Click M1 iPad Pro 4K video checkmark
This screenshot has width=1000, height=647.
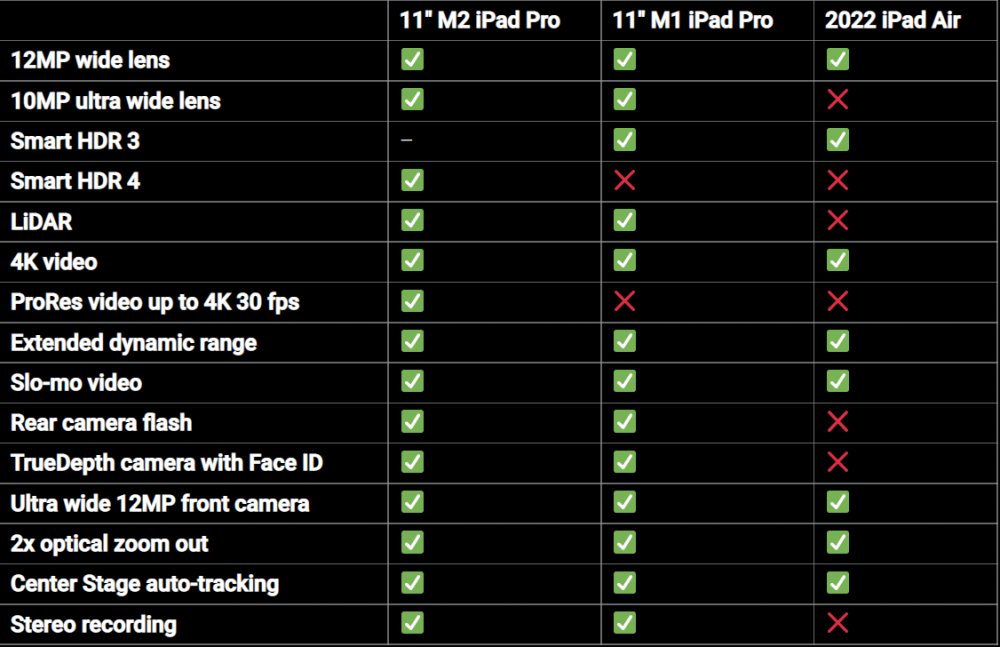point(625,261)
